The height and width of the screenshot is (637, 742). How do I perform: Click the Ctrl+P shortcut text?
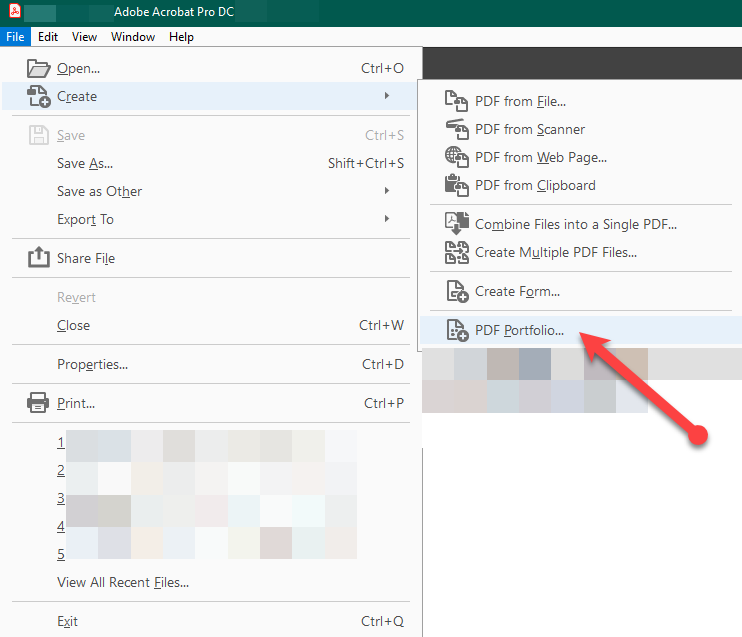(x=384, y=403)
